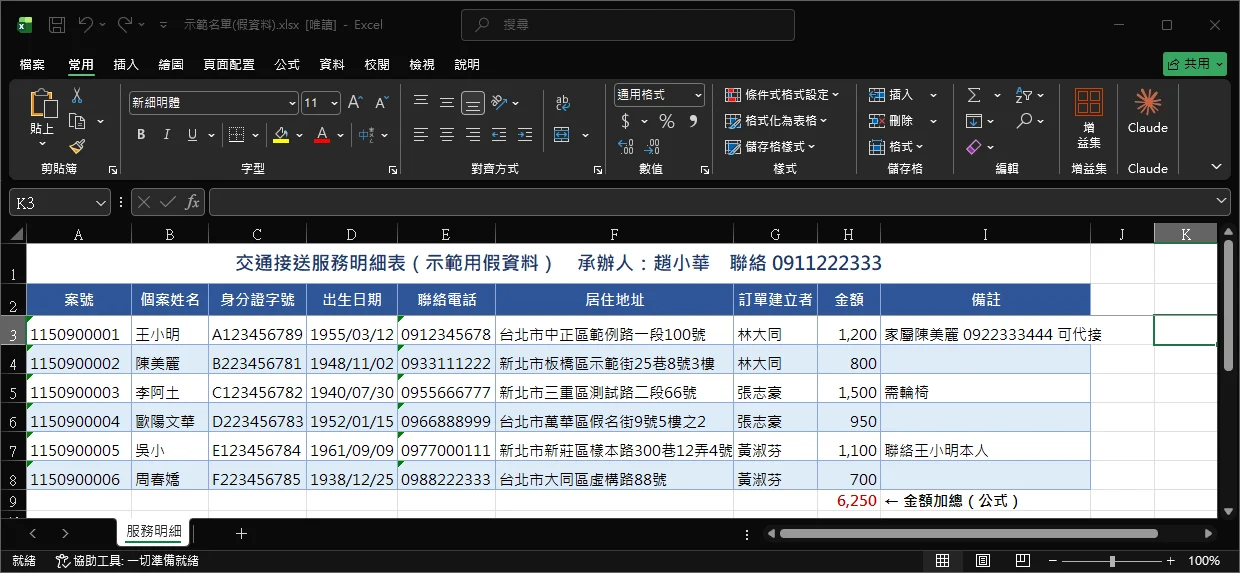This screenshot has width=1240, height=573.
Task: Toggle top vertical alignment
Action: point(421,103)
